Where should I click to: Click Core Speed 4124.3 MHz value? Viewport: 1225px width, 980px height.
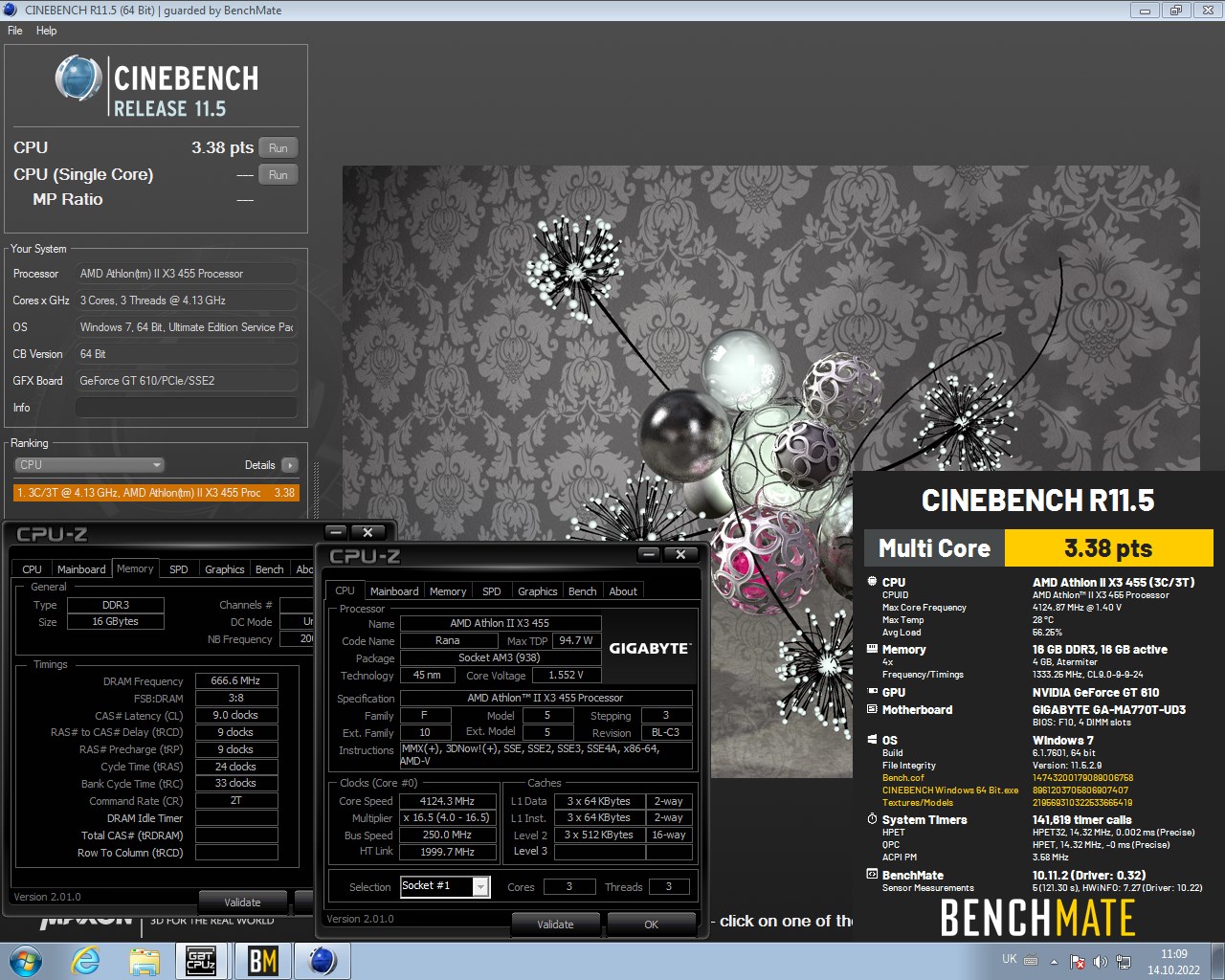[x=447, y=801]
